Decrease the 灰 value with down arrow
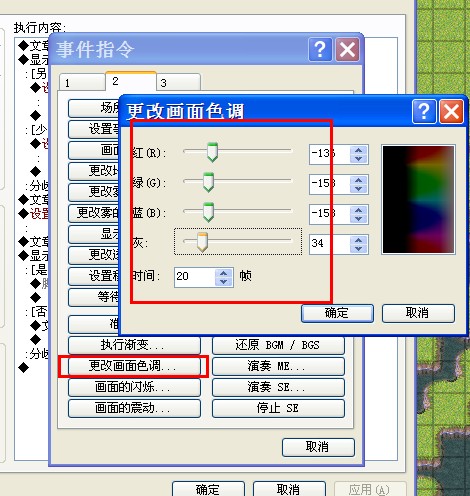 (x=359, y=249)
